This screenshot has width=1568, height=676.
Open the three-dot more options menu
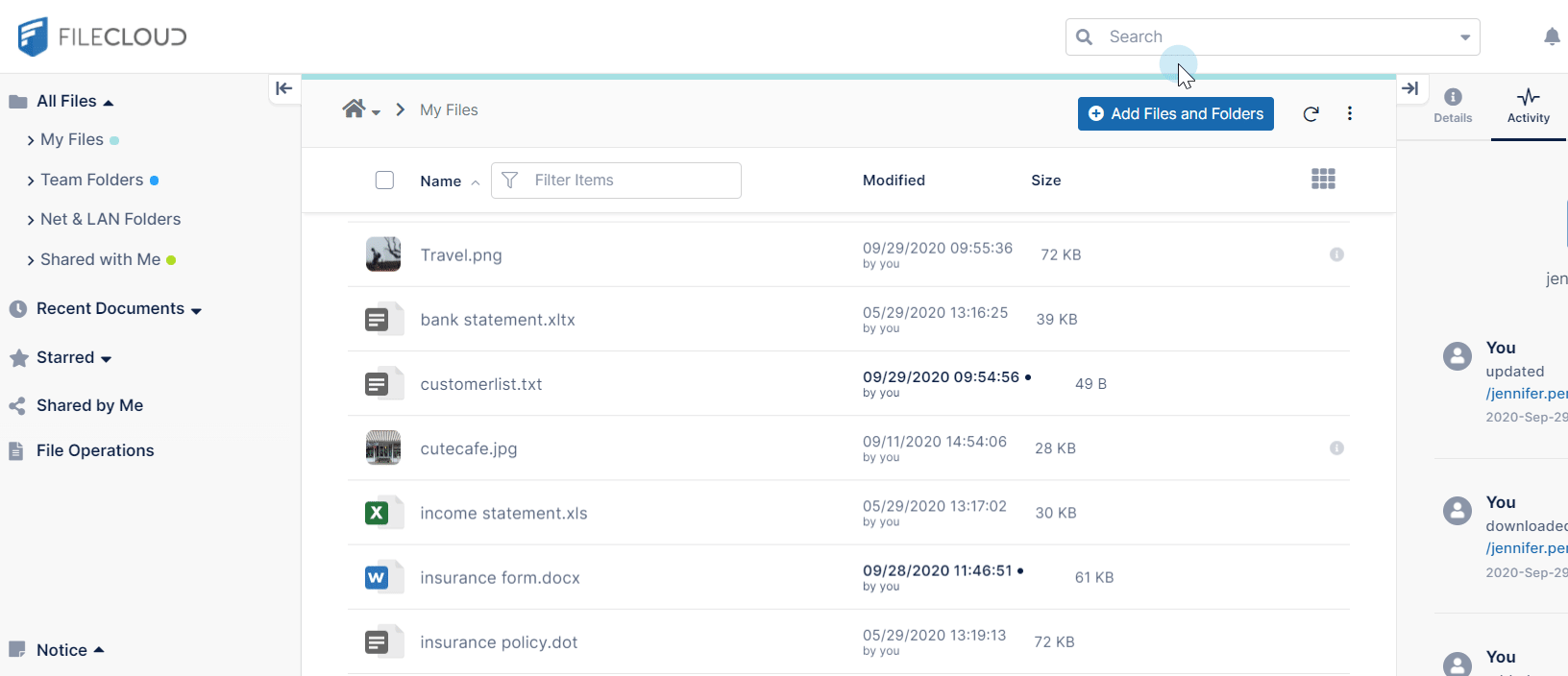click(1350, 113)
